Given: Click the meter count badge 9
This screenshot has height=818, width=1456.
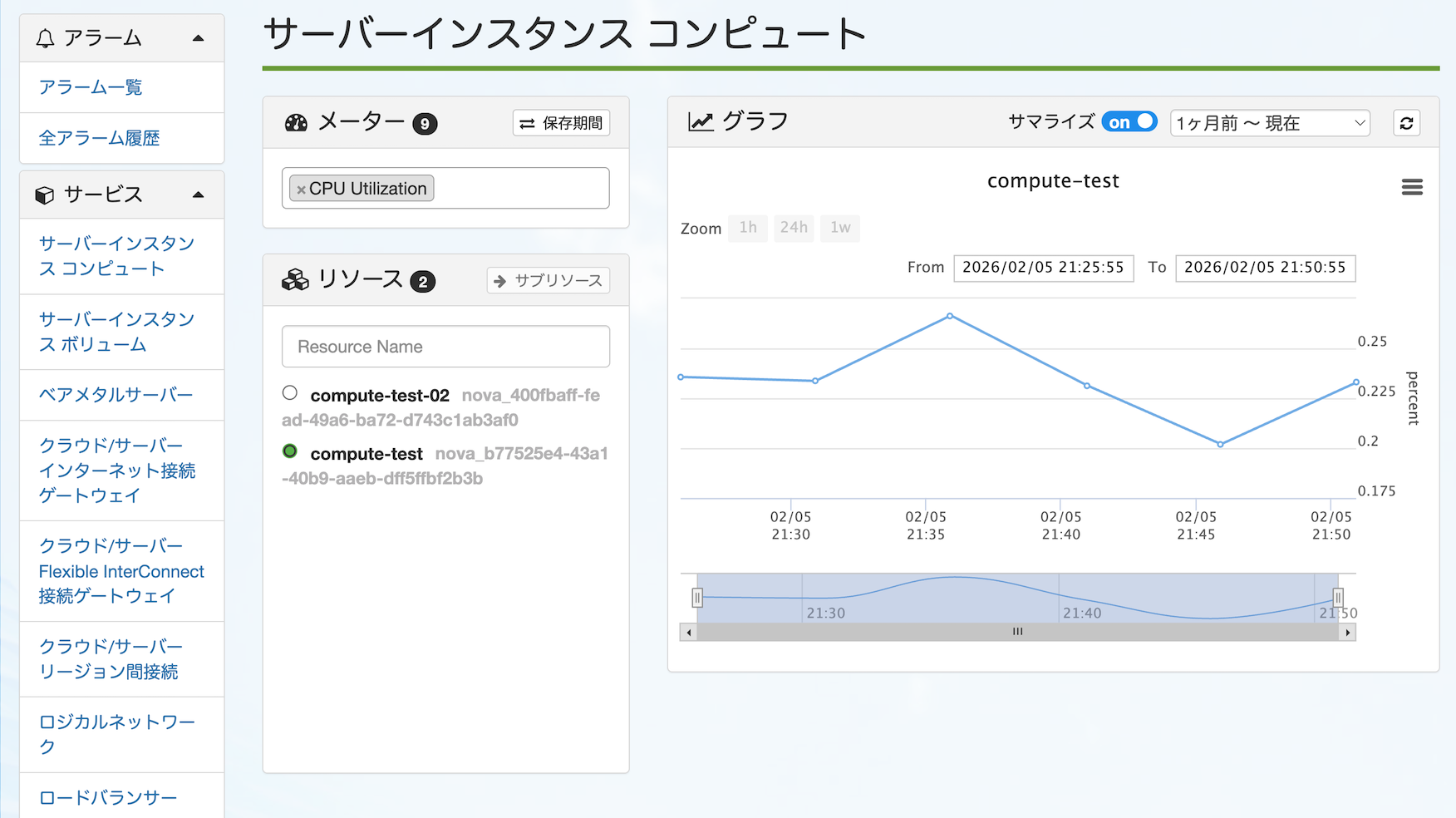Looking at the screenshot, I should 425,124.
